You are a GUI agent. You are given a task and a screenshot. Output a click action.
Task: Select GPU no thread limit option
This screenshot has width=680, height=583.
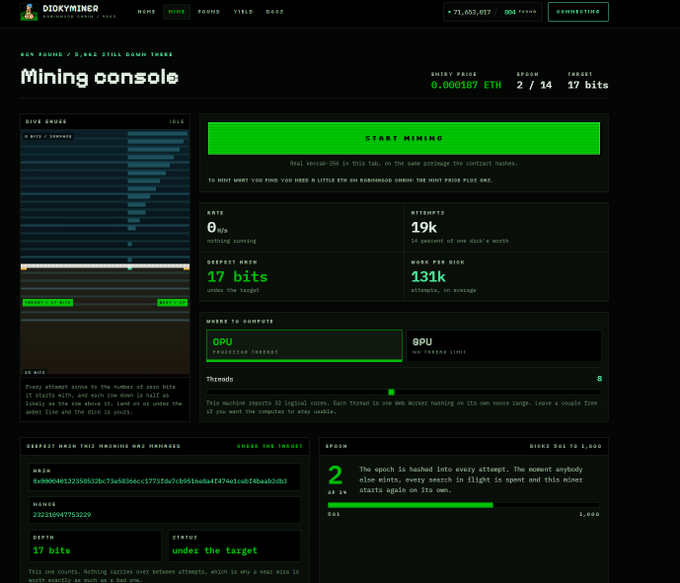pos(504,346)
